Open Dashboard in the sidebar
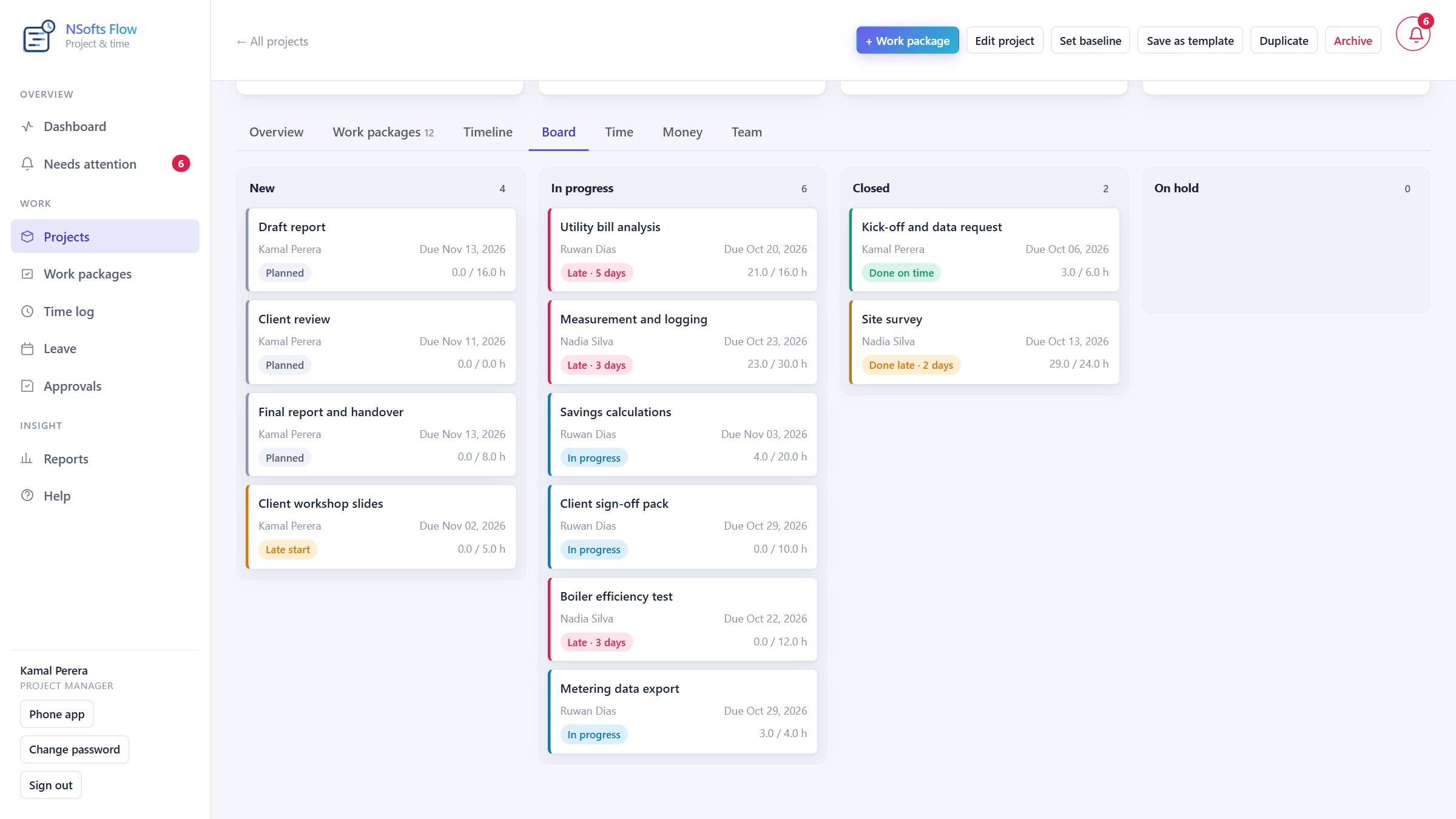1456x819 pixels. pyautogui.click(x=105, y=126)
